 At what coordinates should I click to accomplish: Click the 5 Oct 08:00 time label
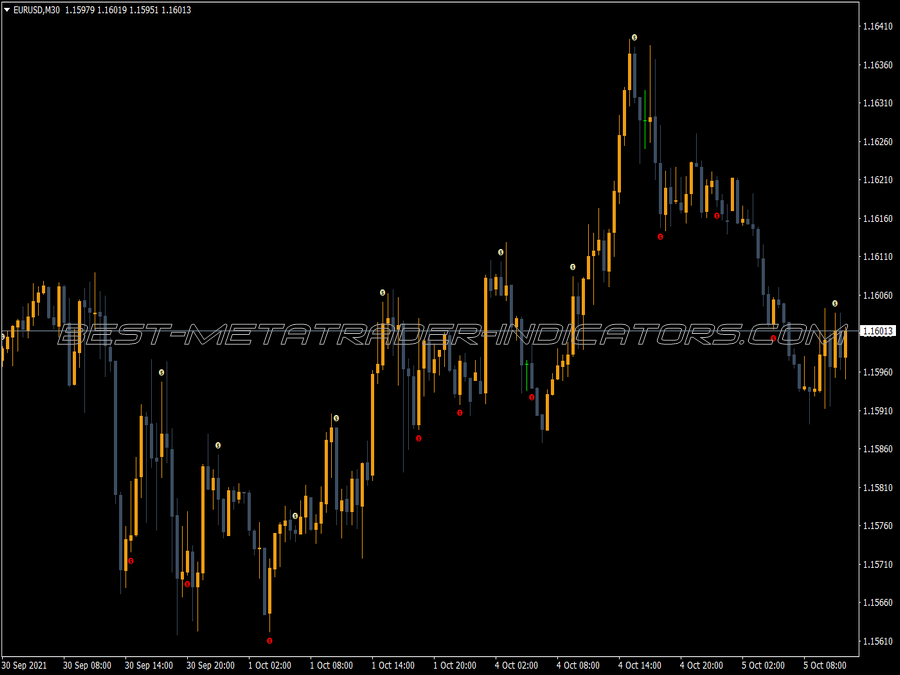tap(825, 665)
